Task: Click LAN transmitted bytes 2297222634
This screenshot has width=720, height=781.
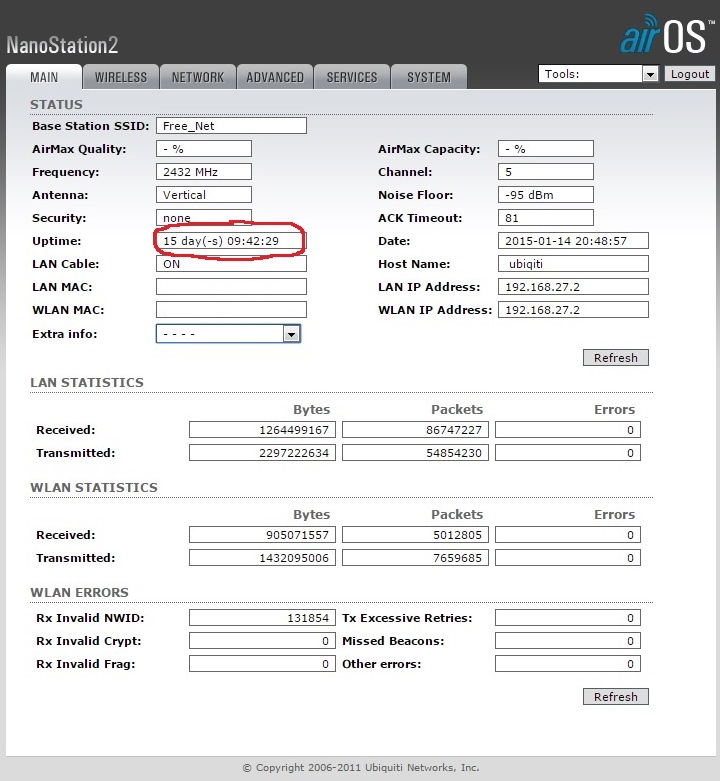Action: coord(262,453)
